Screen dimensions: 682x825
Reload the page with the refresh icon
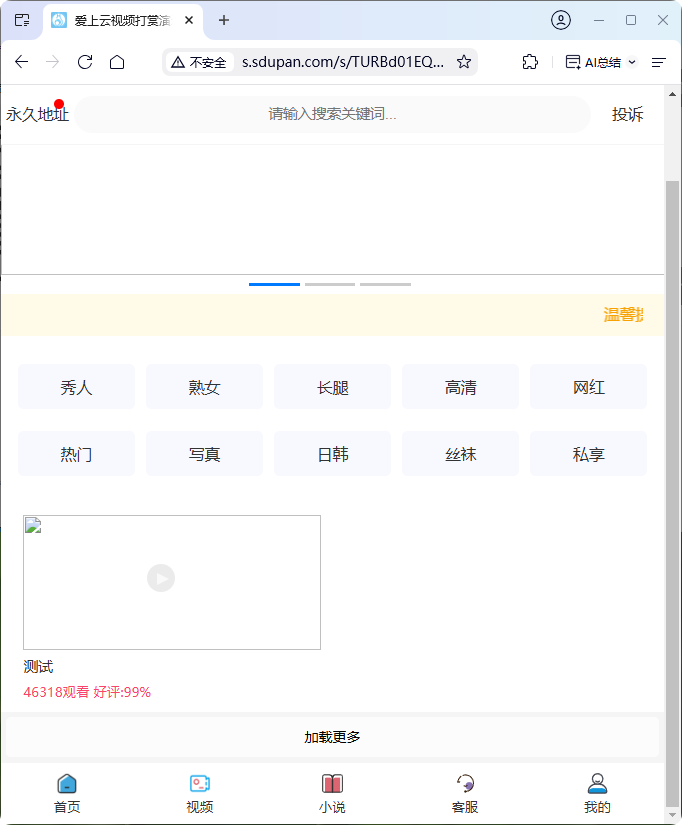point(85,62)
